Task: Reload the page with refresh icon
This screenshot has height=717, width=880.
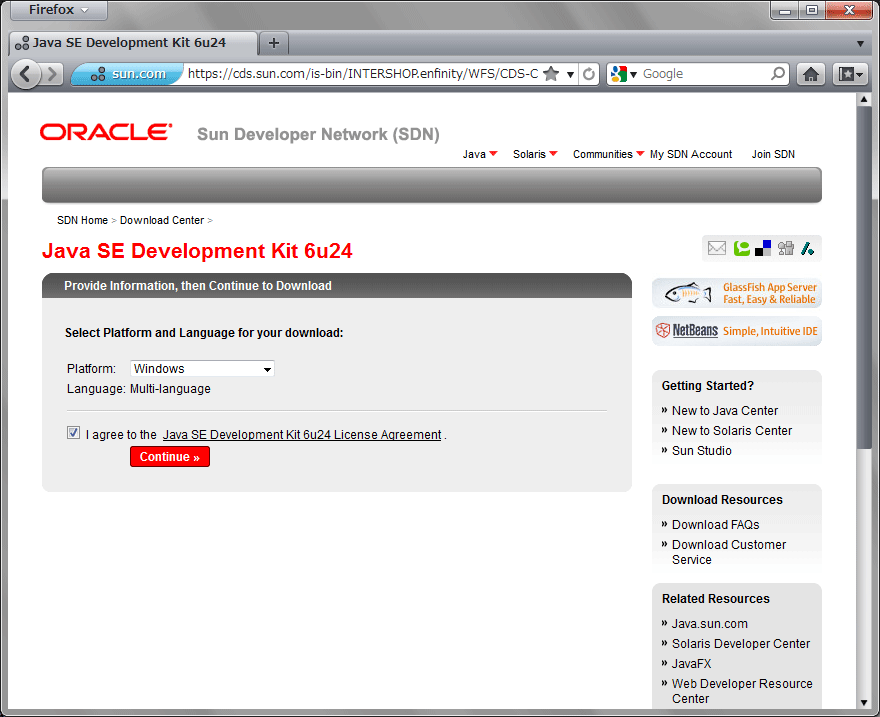Action: coord(589,74)
